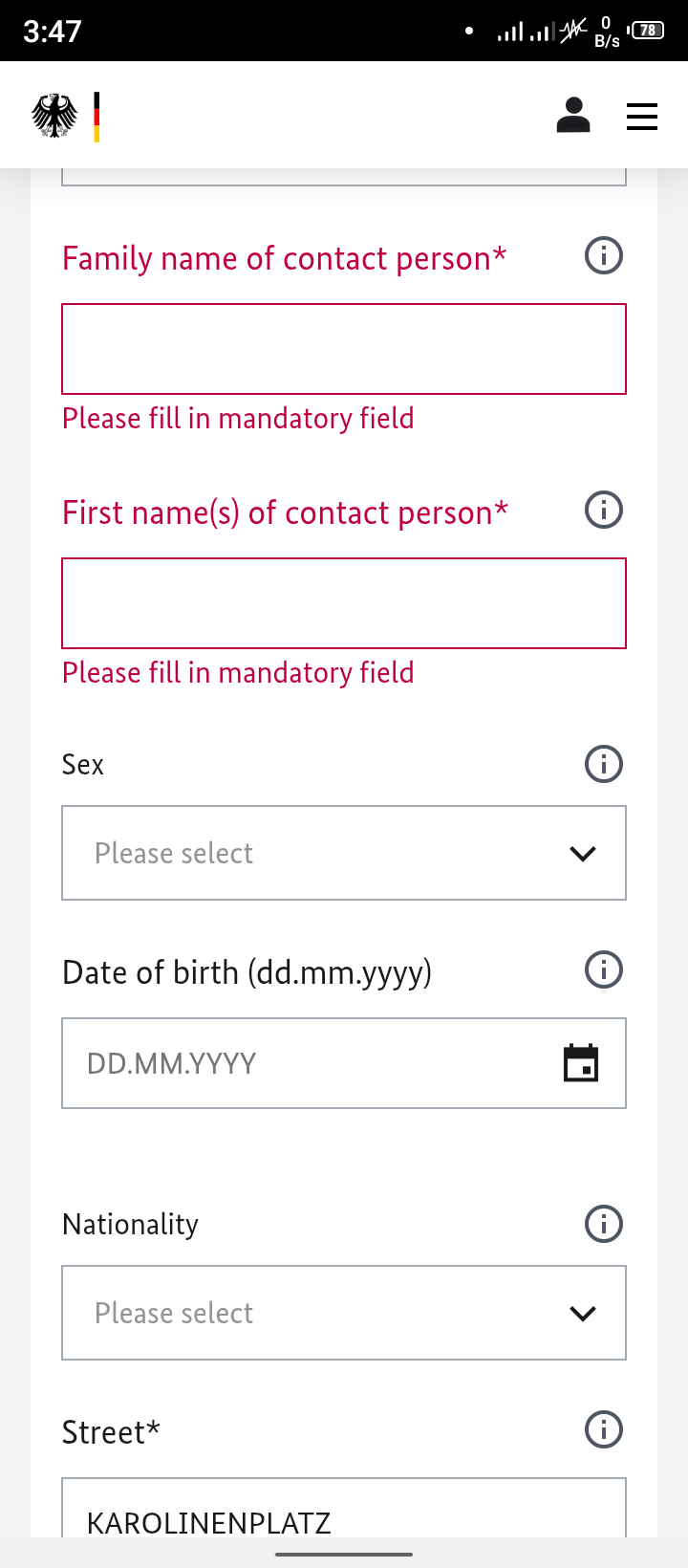Tap the chevron arrow in Sex dropdown
Image resolution: width=688 pixels, height=1568 pixels.
click(583, 854)
